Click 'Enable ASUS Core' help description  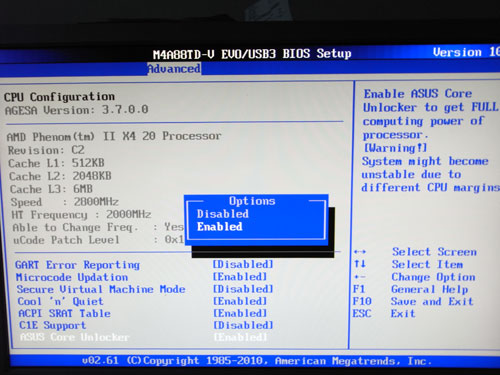pos(418,94)
